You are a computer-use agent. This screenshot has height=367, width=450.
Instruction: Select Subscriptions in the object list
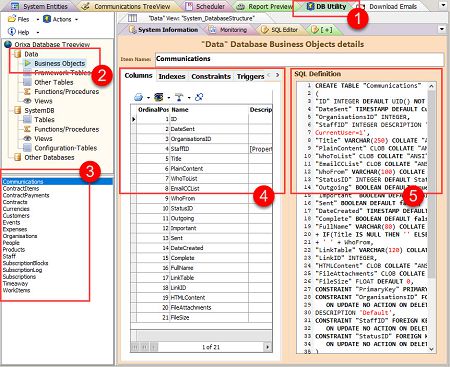pos(19,277)
